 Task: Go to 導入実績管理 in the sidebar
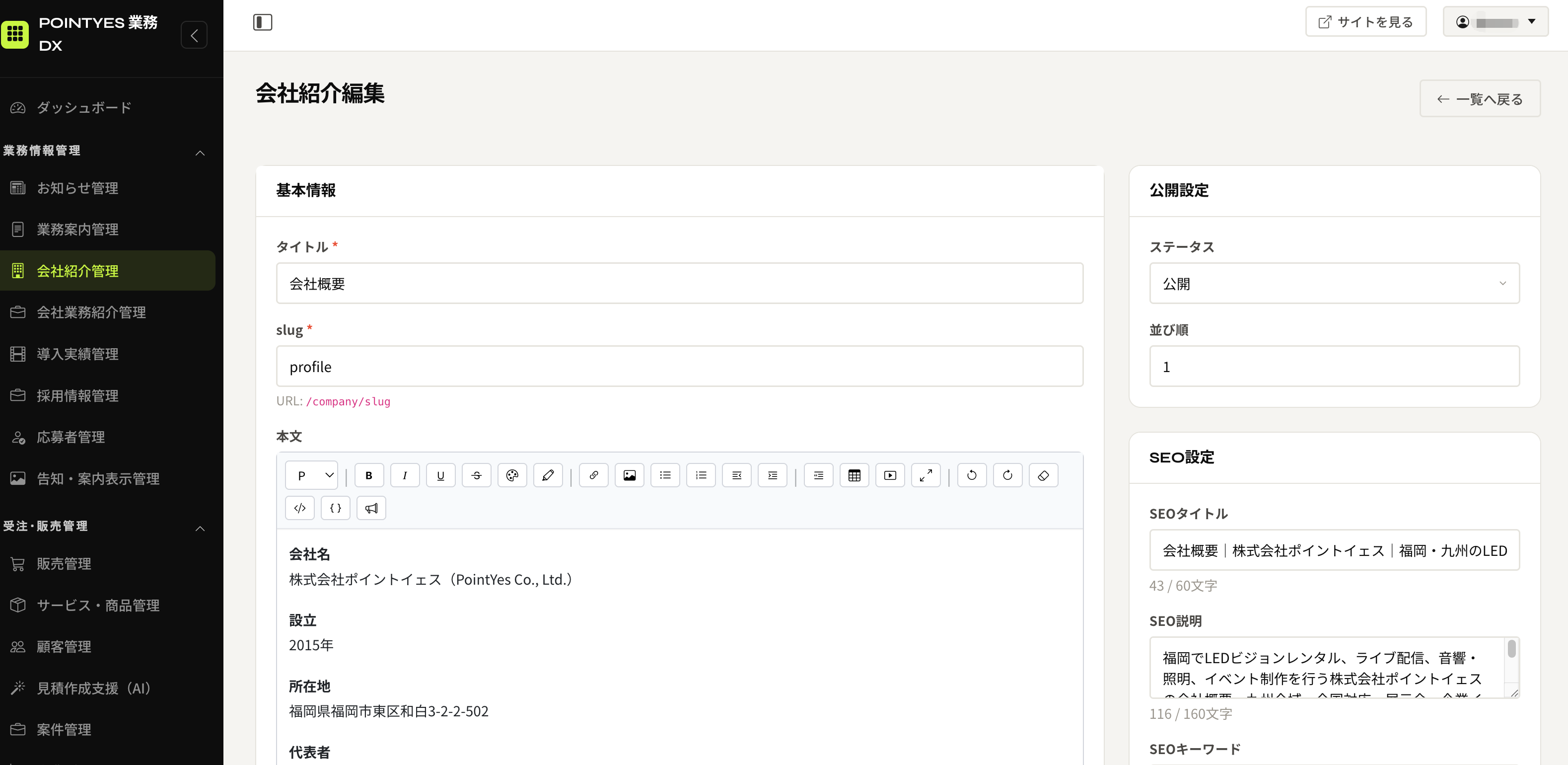tap(77, 354)
